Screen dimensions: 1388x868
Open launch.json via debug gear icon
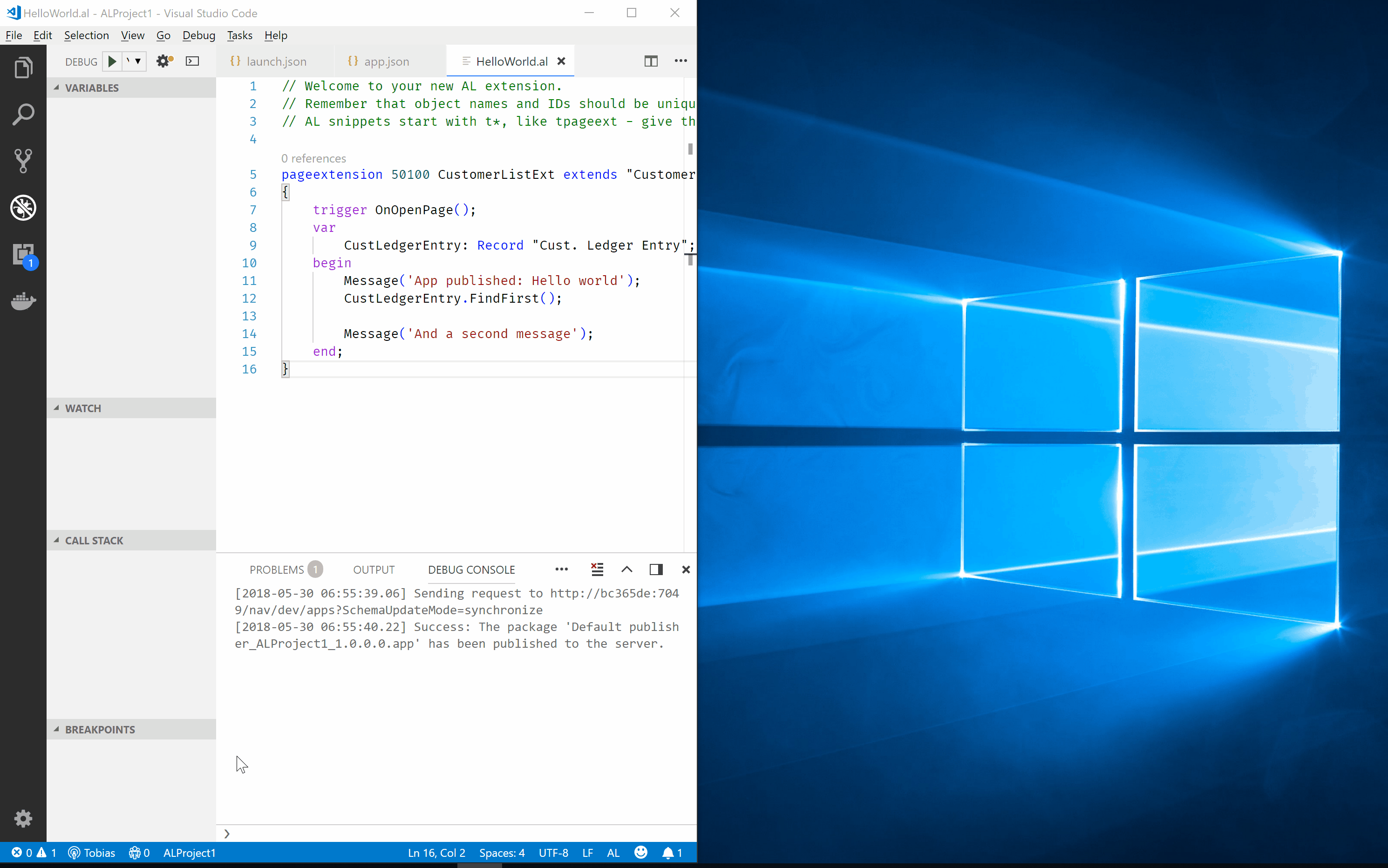coord(165,61)
